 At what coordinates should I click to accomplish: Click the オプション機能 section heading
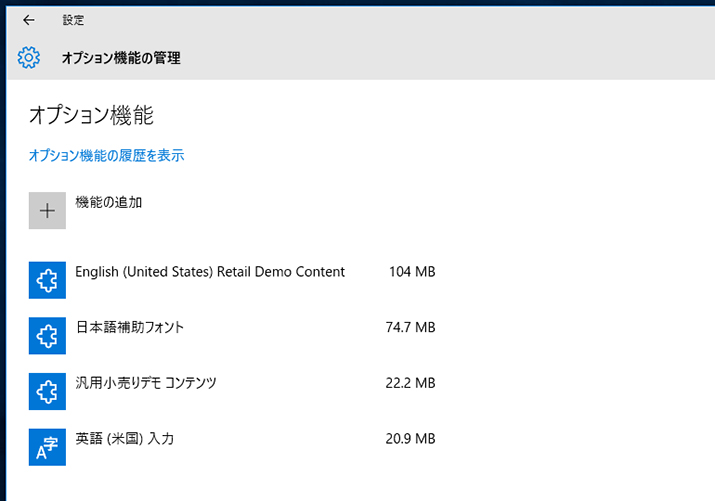[x=91, y=115]
